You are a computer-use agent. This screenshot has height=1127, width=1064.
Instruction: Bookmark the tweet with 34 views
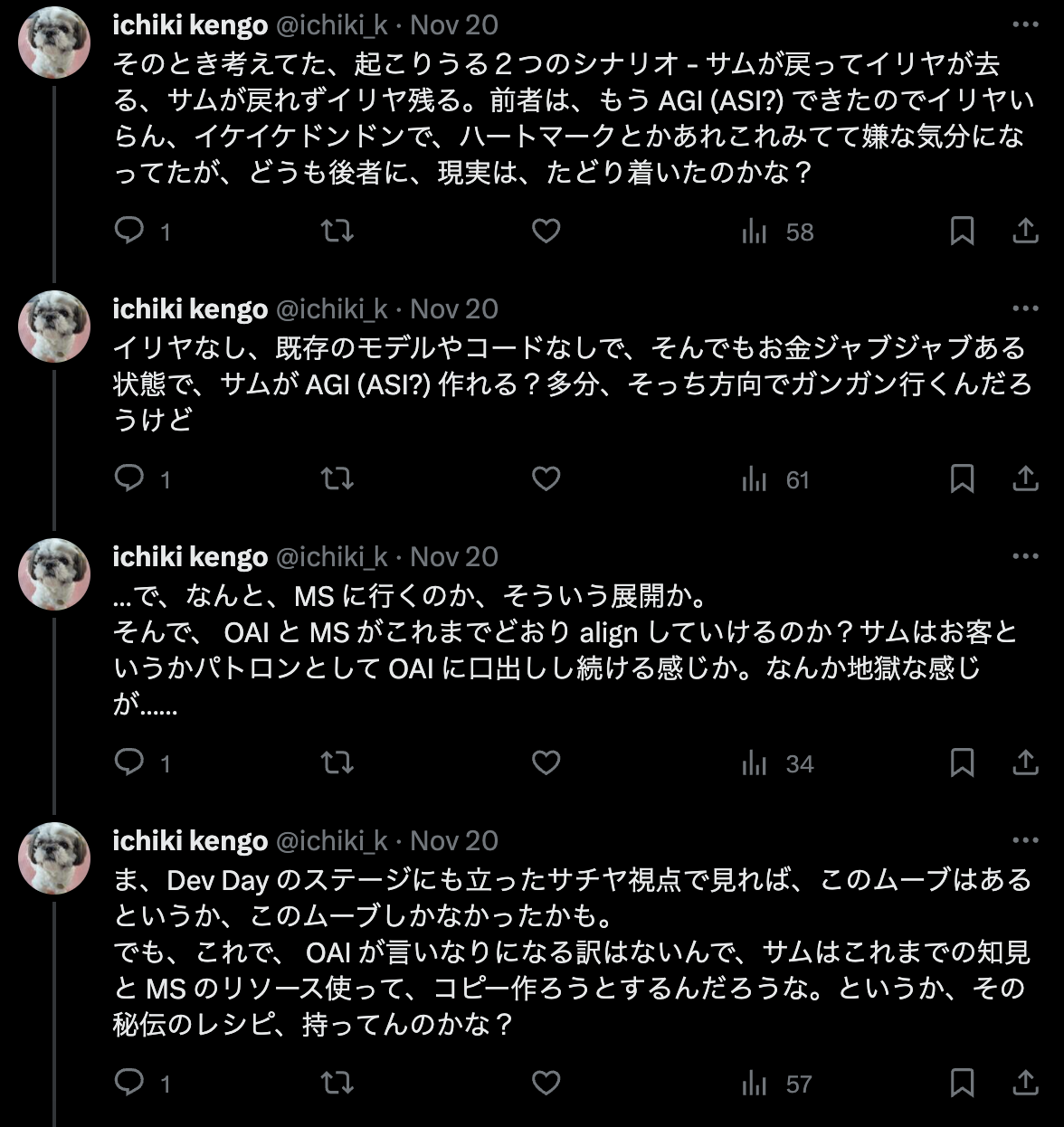(x=962, y=762)
